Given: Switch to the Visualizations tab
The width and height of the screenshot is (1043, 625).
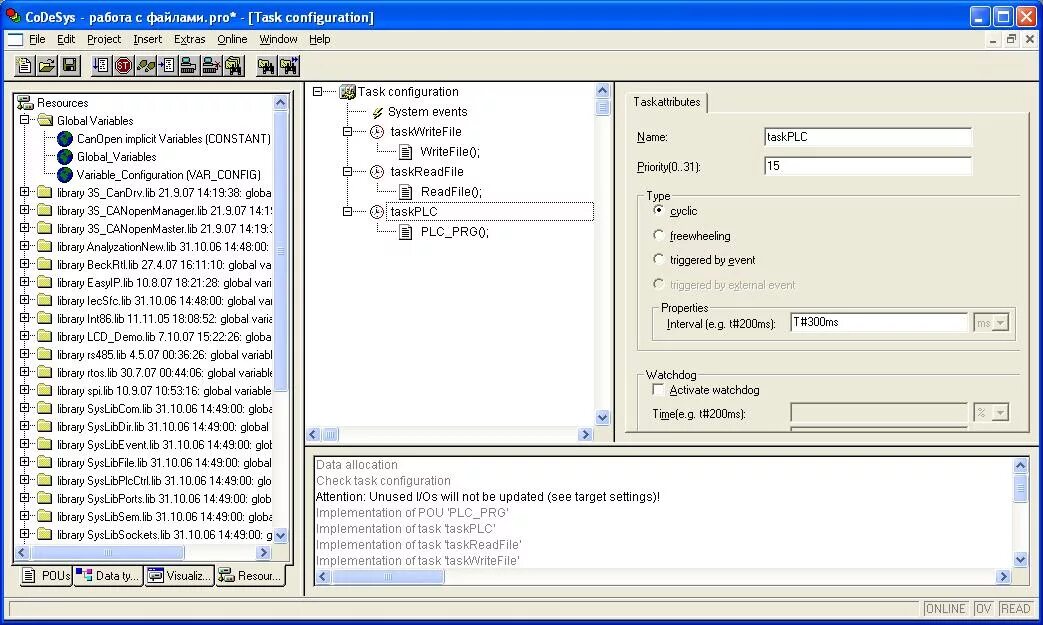Looking at the screenshot, I should point(180,576).
